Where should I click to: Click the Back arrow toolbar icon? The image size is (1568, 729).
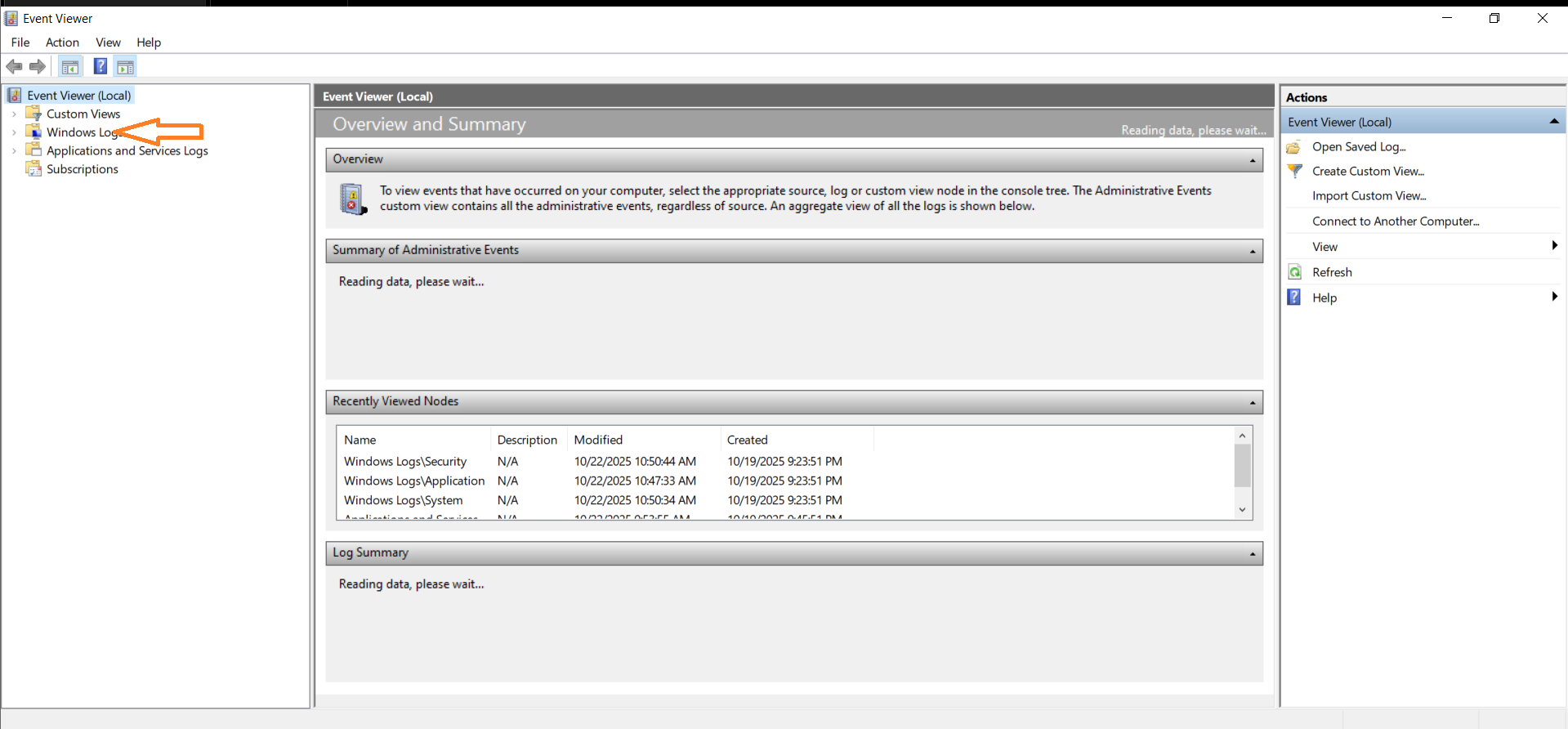point(14,67)
